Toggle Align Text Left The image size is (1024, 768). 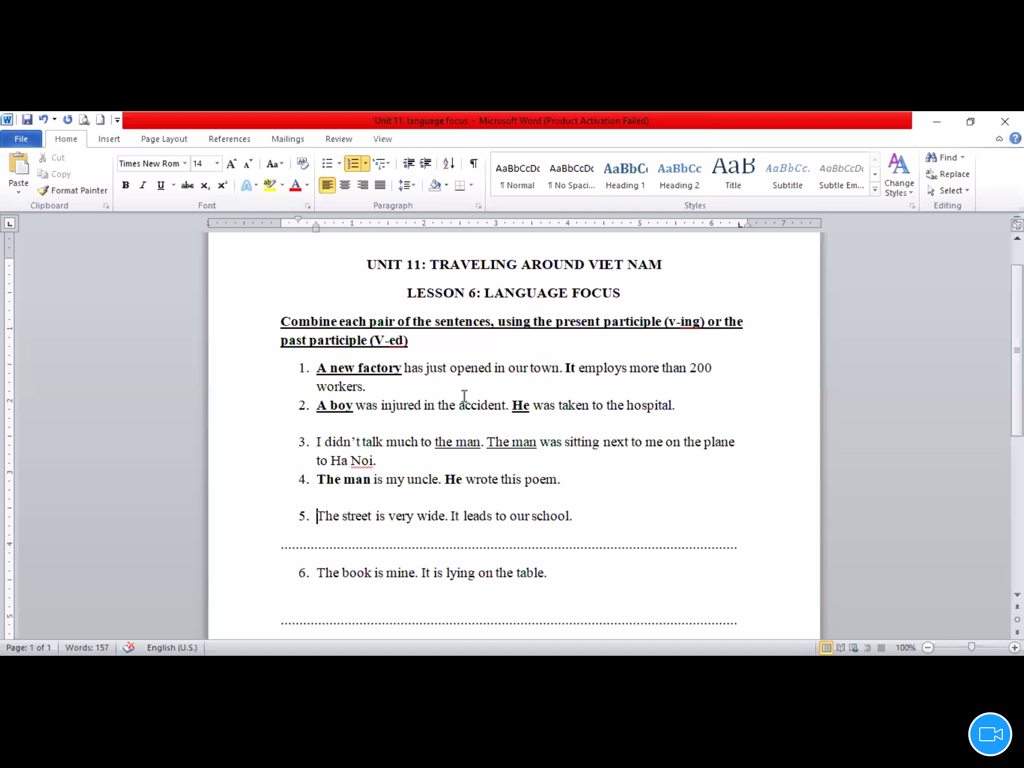pos(327,185)
